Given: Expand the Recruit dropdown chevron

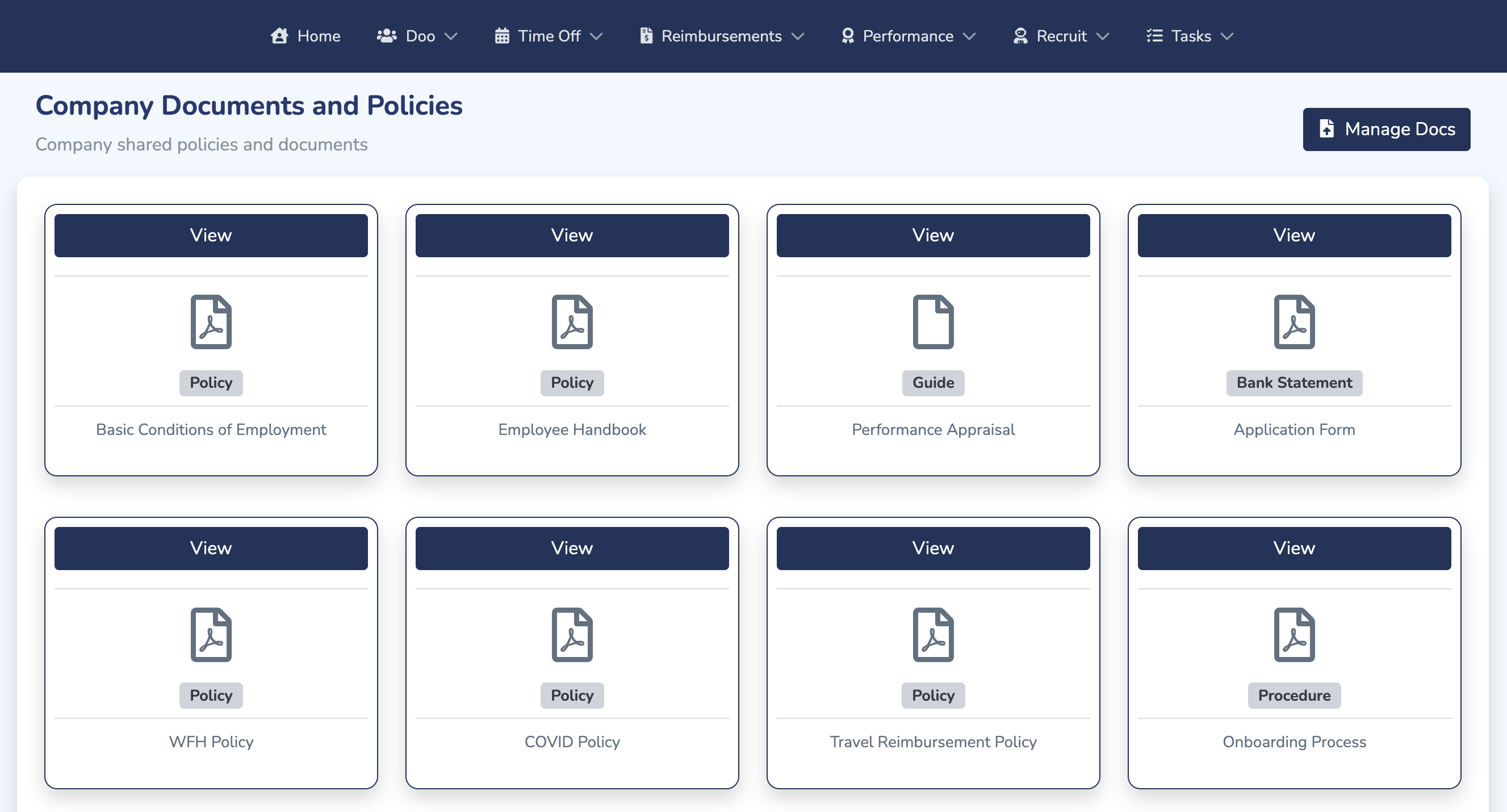Looking at the screenshot, I should (1102, 36).
